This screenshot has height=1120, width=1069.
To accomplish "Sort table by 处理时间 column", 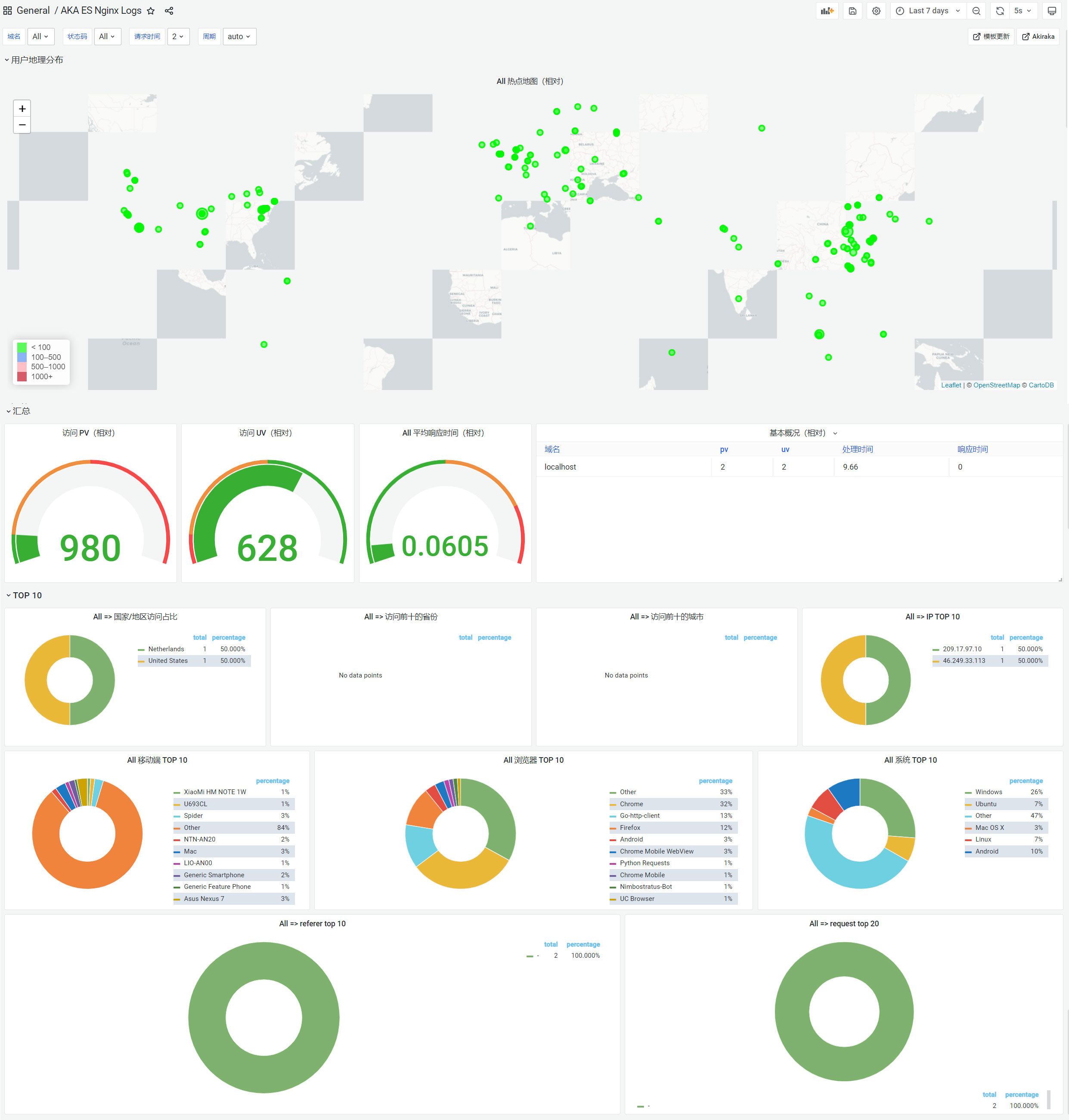I will (858, 449).
